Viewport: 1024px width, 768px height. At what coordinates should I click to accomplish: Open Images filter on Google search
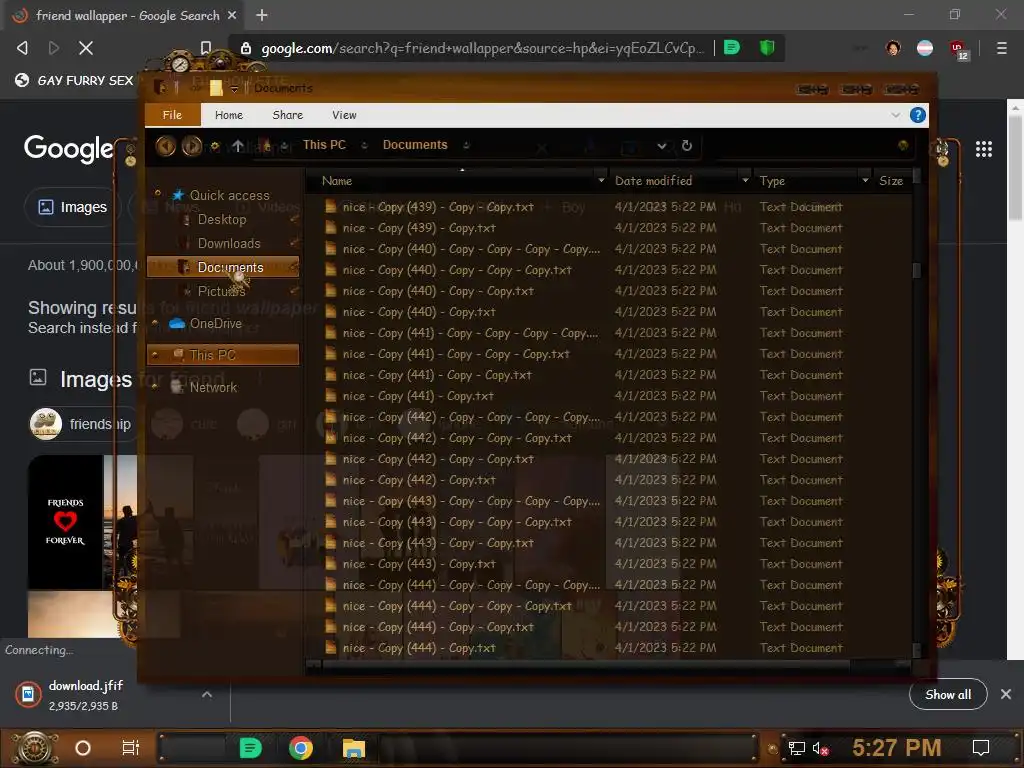[72, 207]
